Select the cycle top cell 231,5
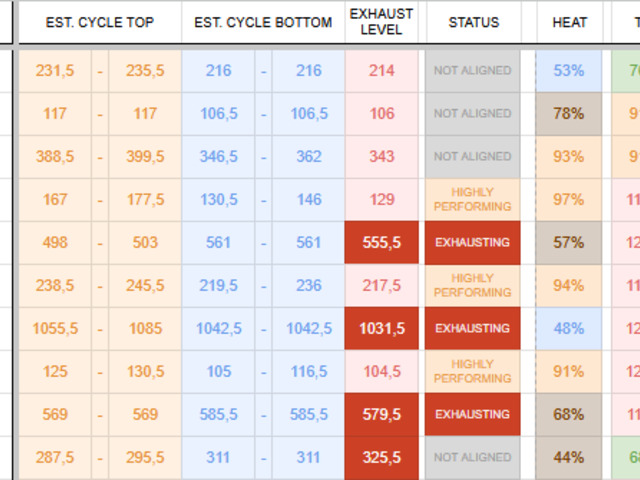640x480 pixels. [55, 70]
